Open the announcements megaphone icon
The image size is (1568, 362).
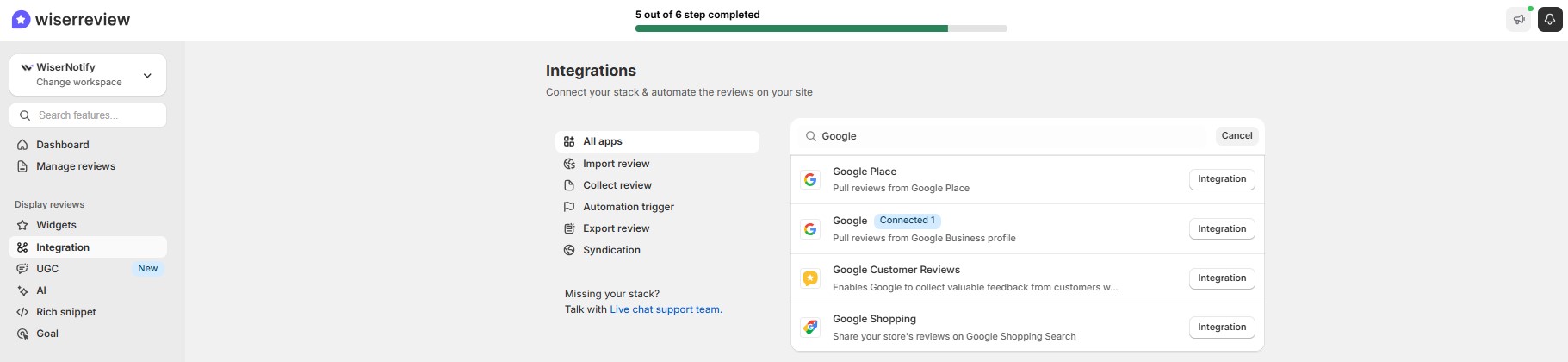tap(1519, 19)
